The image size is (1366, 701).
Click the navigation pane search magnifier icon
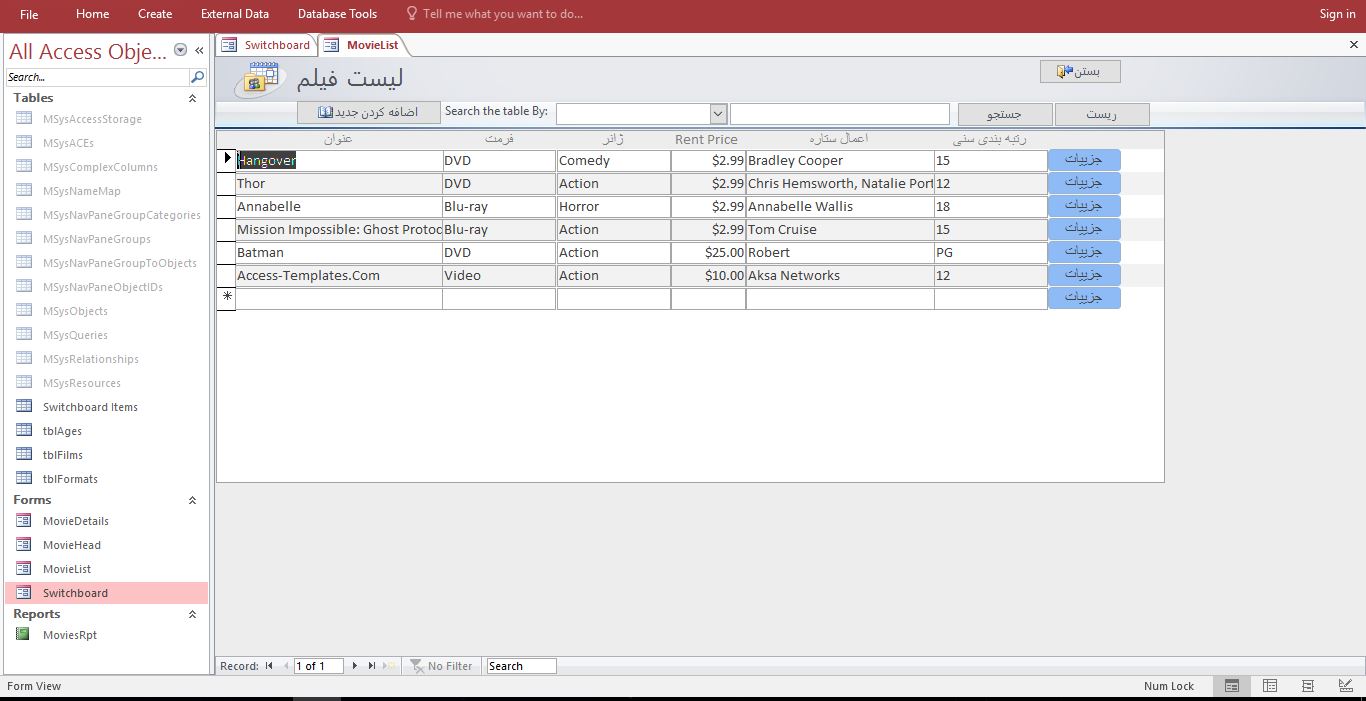coord(197,77)
